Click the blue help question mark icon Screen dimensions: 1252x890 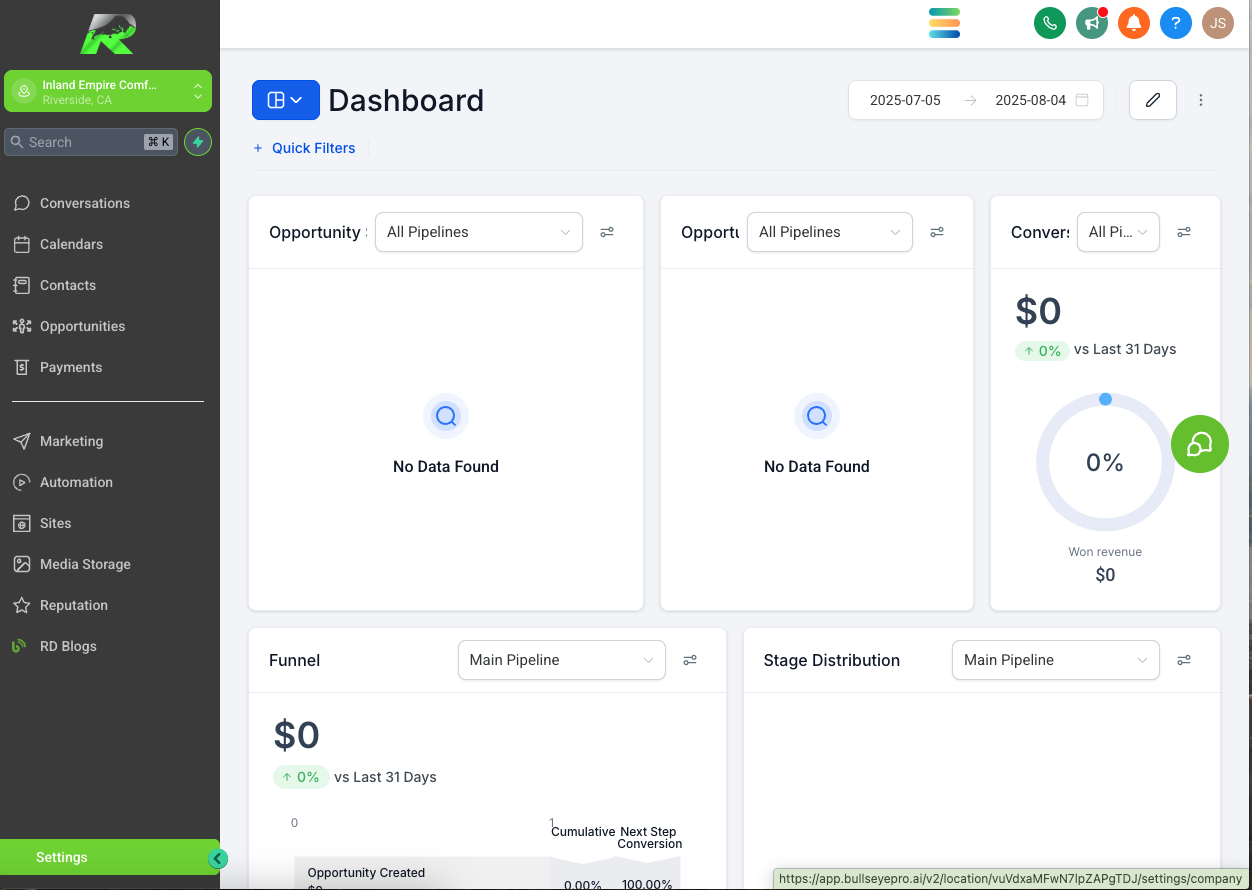tap(1175, 23)
